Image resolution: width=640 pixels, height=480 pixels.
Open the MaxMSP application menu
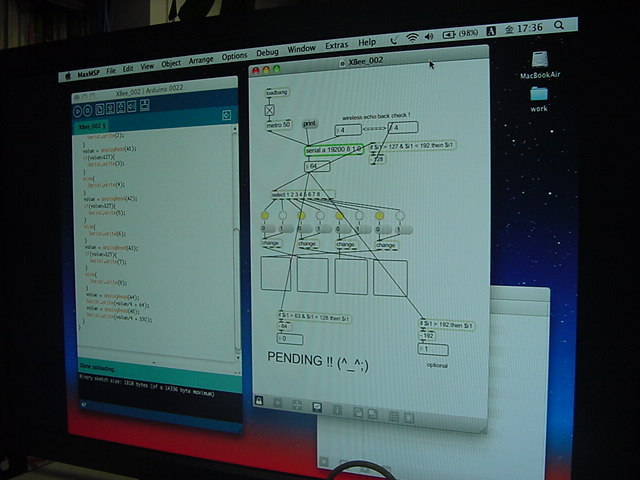click(89, 74)
